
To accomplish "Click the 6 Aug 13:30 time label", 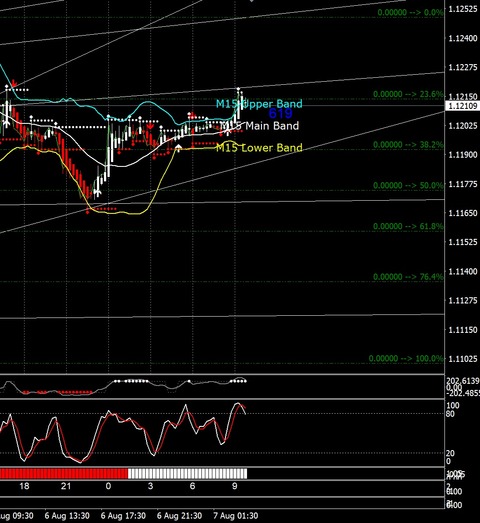I will point(67,516).
